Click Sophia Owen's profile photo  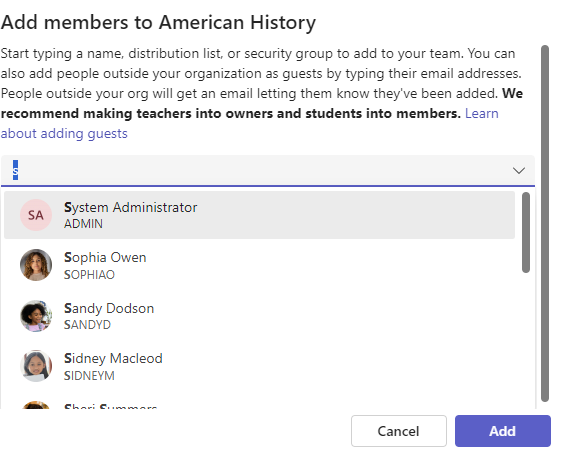tap(36, 265)
